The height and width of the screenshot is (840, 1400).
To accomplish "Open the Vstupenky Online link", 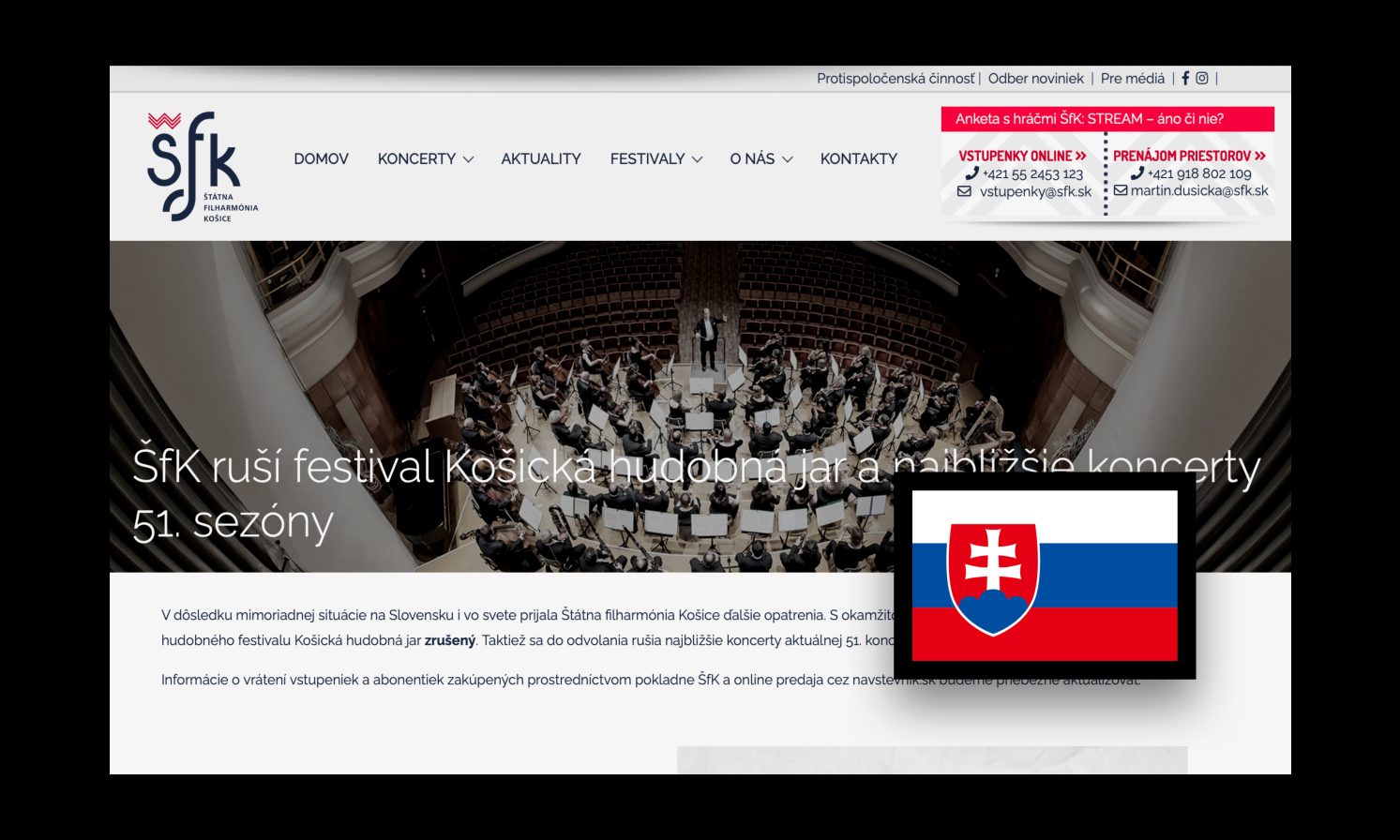I will tap(1022, 156).
